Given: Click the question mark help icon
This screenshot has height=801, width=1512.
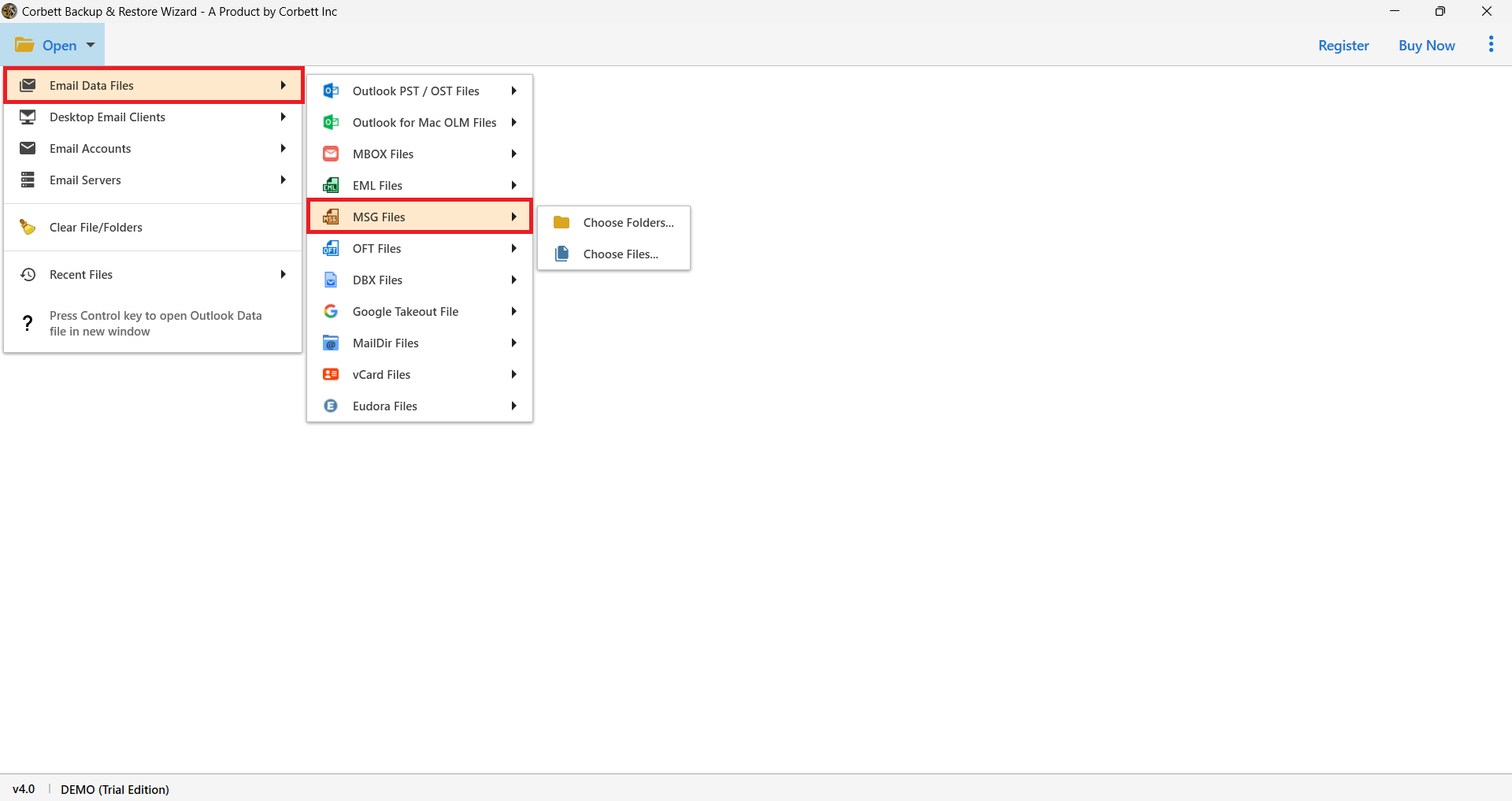Looking at the screenshot, I should 28,323.
